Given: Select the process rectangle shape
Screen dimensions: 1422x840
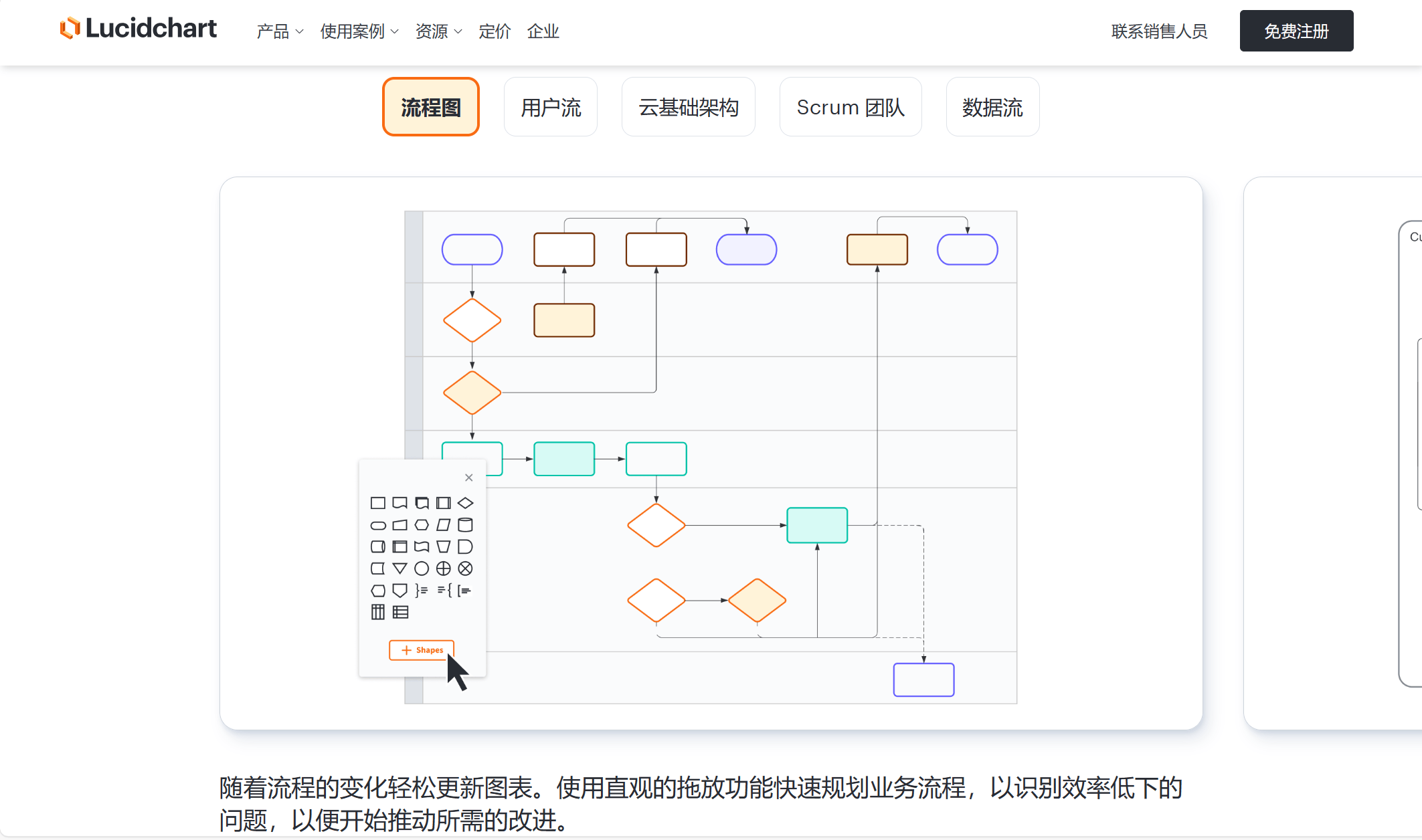Looking at the screenshot, I should pyautogui.click(x=378, y=503).
